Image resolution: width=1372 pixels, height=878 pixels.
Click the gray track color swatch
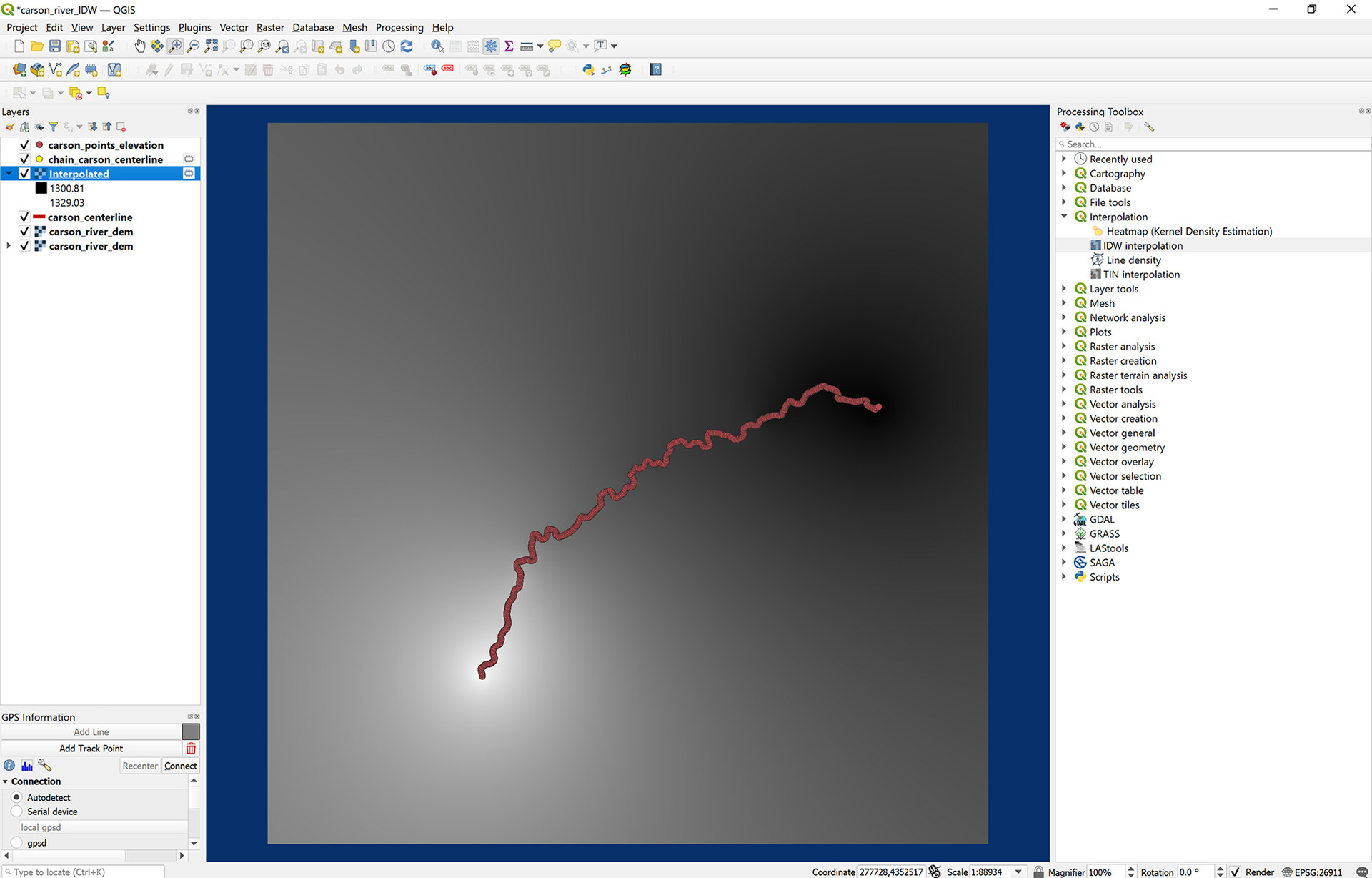coord(191,731)
